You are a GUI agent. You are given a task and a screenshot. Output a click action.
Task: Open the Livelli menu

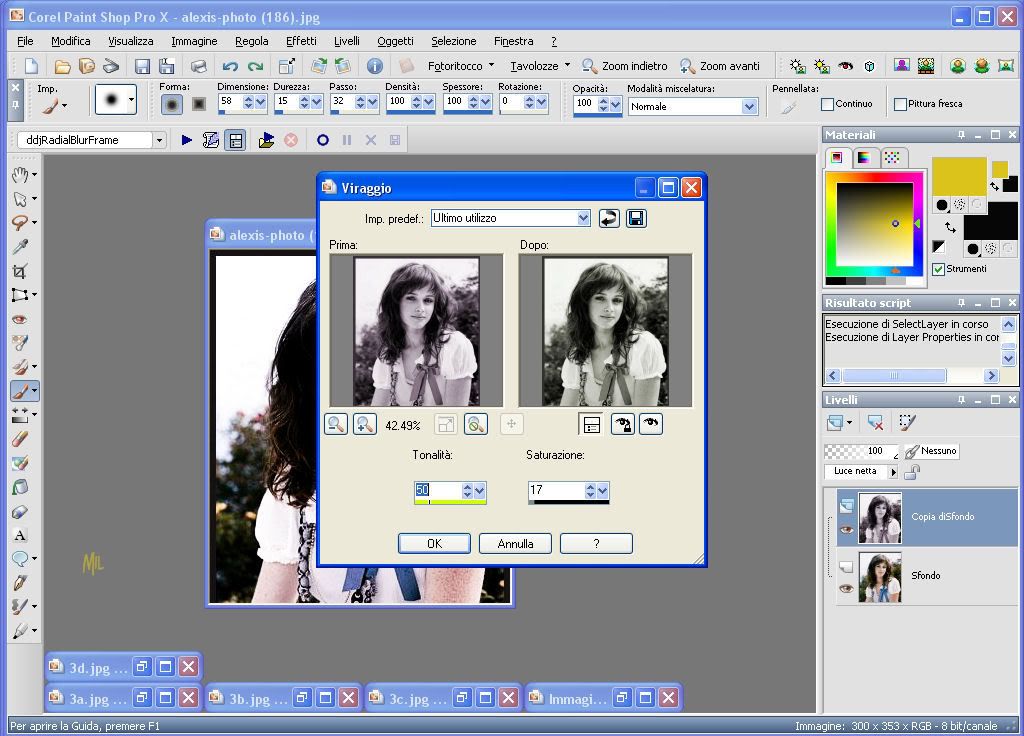click(x=347, y=41)
